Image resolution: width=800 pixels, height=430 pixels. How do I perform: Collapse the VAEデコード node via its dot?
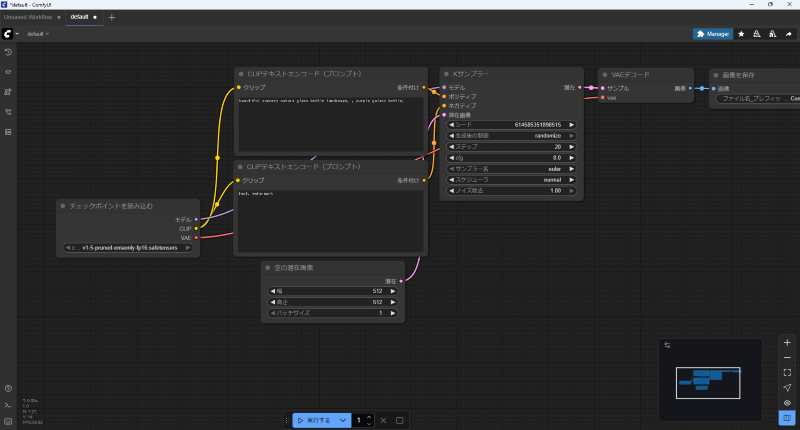click(x=605, y=74)
